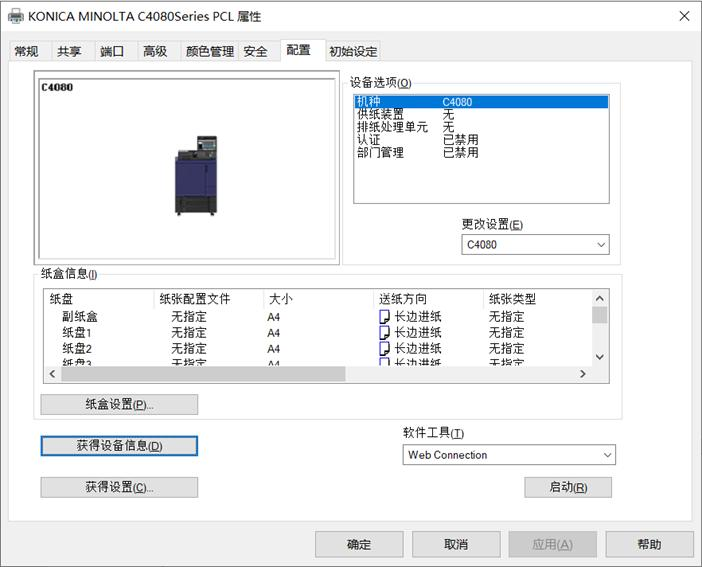This screenshot has height=567, width=702.
Task: Switch to the 初始设定 tab
Action: click(353, 51)
